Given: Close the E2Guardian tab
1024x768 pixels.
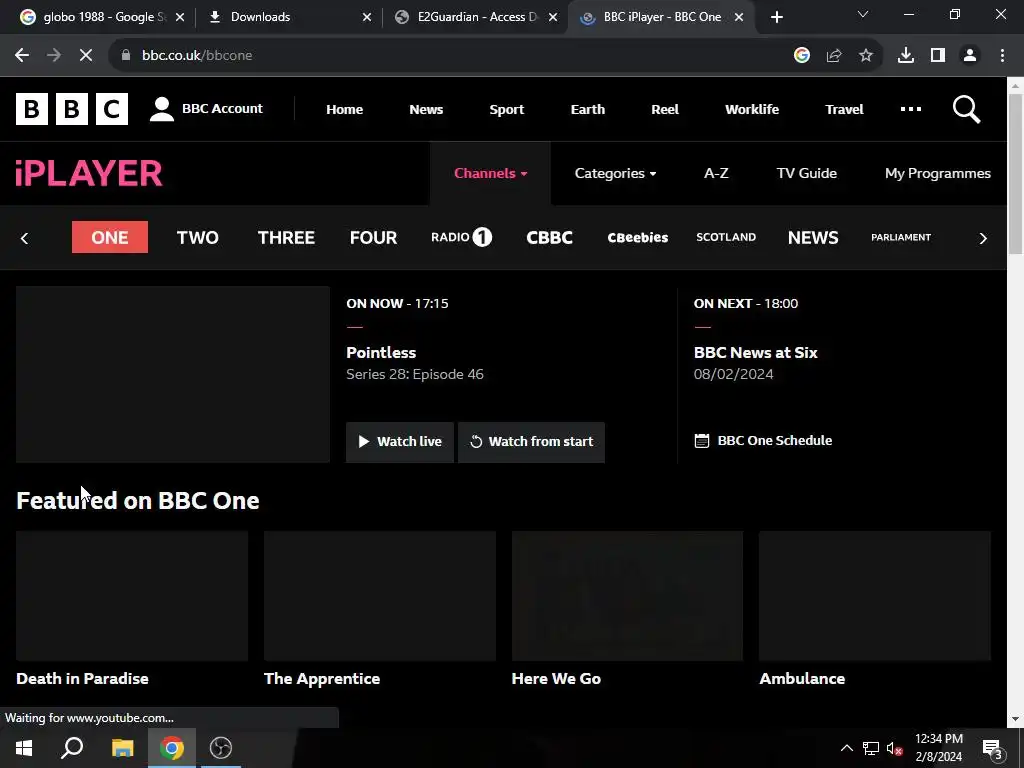Looking at the screenshot, I should click(x=553, y=17).
